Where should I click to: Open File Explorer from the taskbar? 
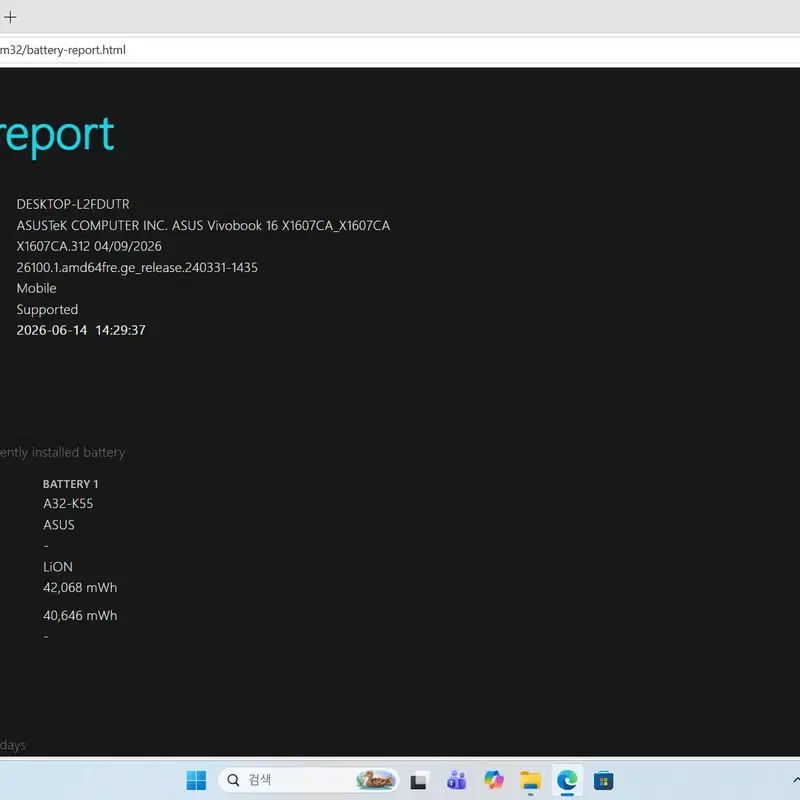531,780
